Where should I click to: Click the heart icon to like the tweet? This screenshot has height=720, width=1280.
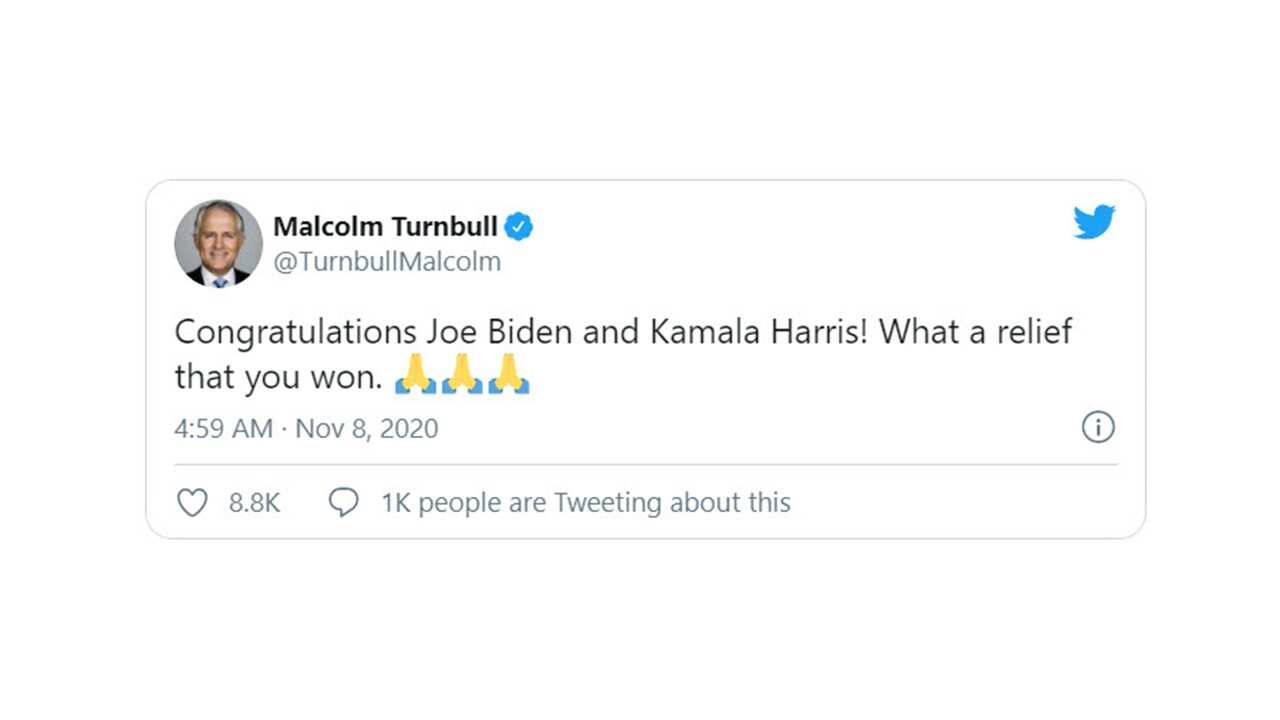click(x=193, y=501)
